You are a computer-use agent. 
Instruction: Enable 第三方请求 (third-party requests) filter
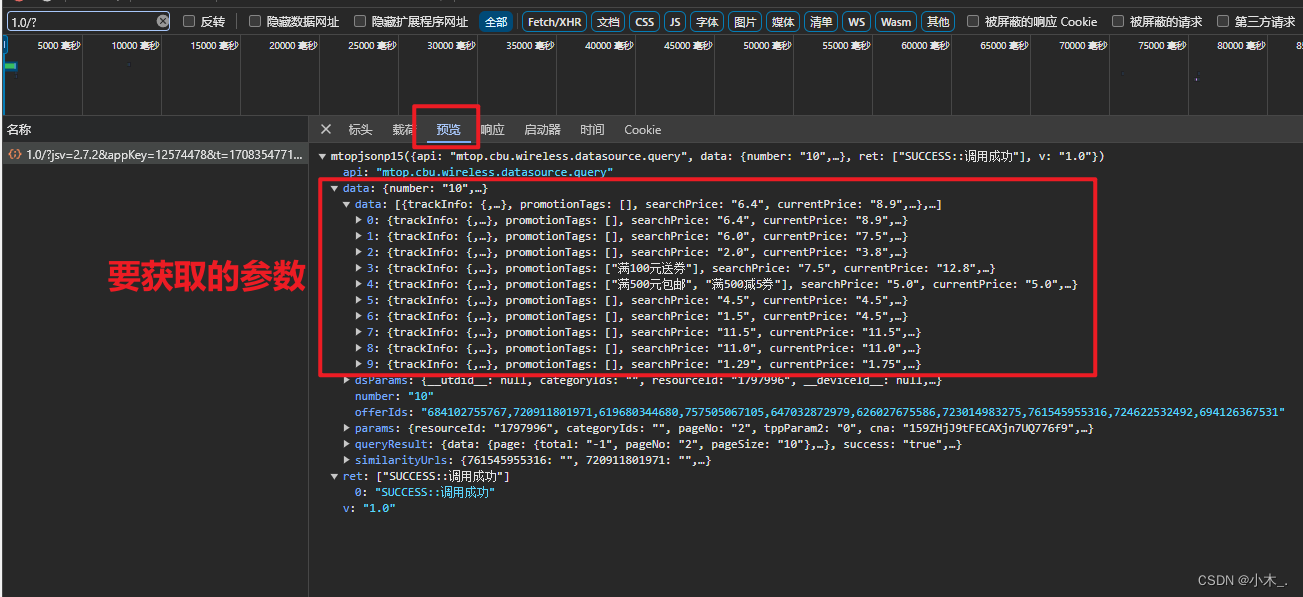click(1225, 20)
